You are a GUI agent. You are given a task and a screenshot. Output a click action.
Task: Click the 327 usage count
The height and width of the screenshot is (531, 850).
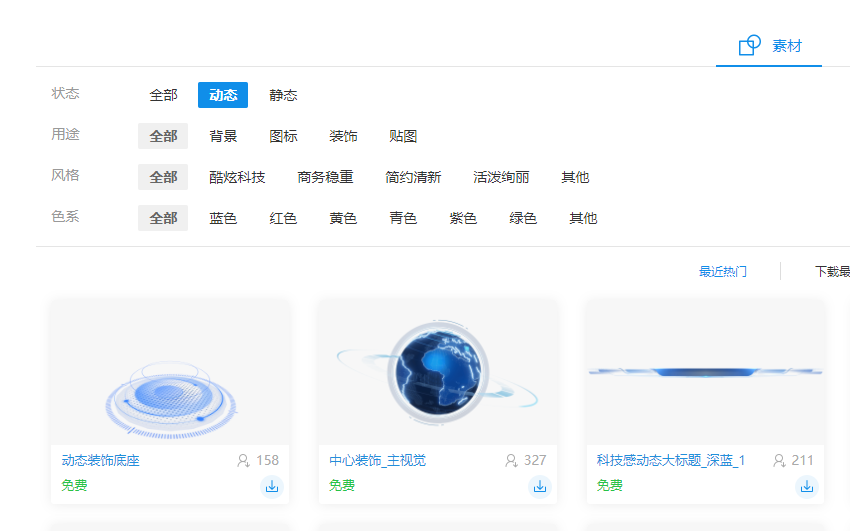[535, 461]
